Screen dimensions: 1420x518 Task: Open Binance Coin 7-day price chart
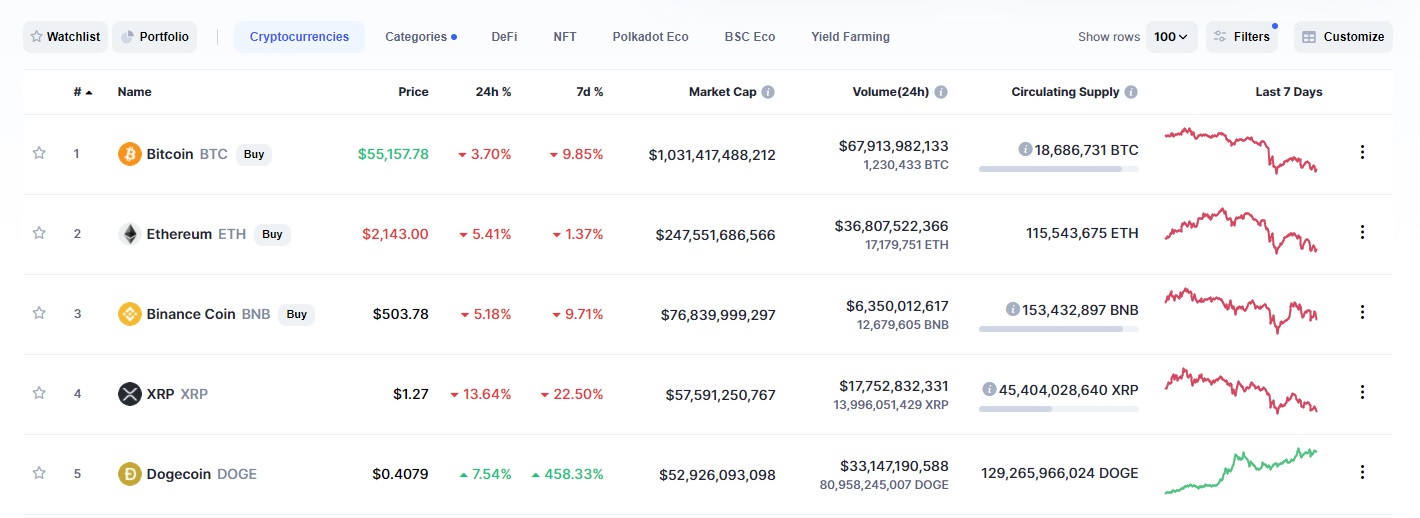[1241, 310]
